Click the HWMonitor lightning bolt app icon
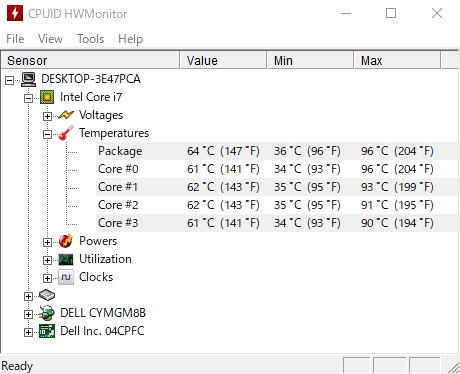 click(x=15, y=13)
